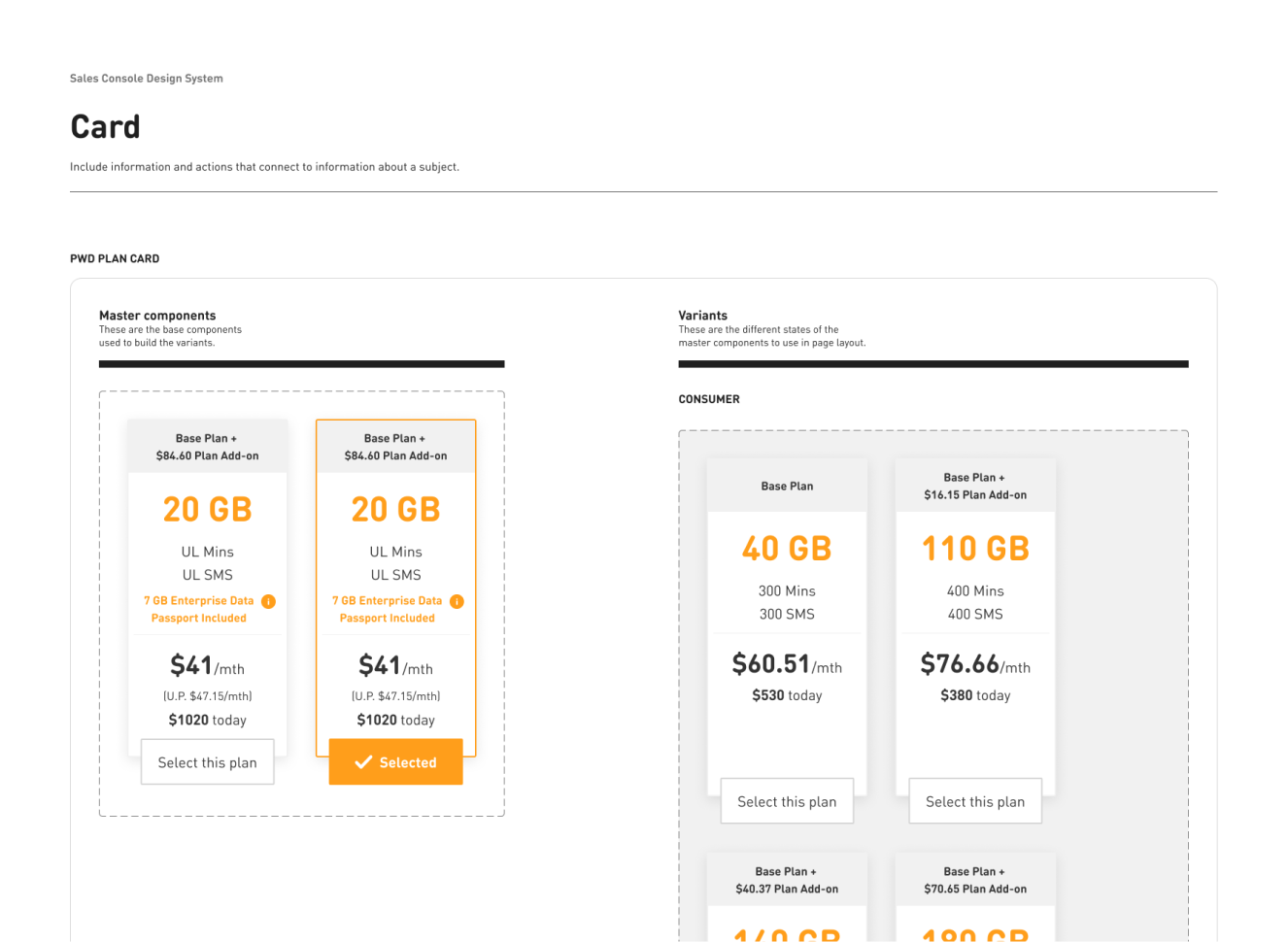This screenshot has width=1288, height=942.
Task: Click the 'Base Plan' header of the 40 GB card
Action: [x=787, y=487]
